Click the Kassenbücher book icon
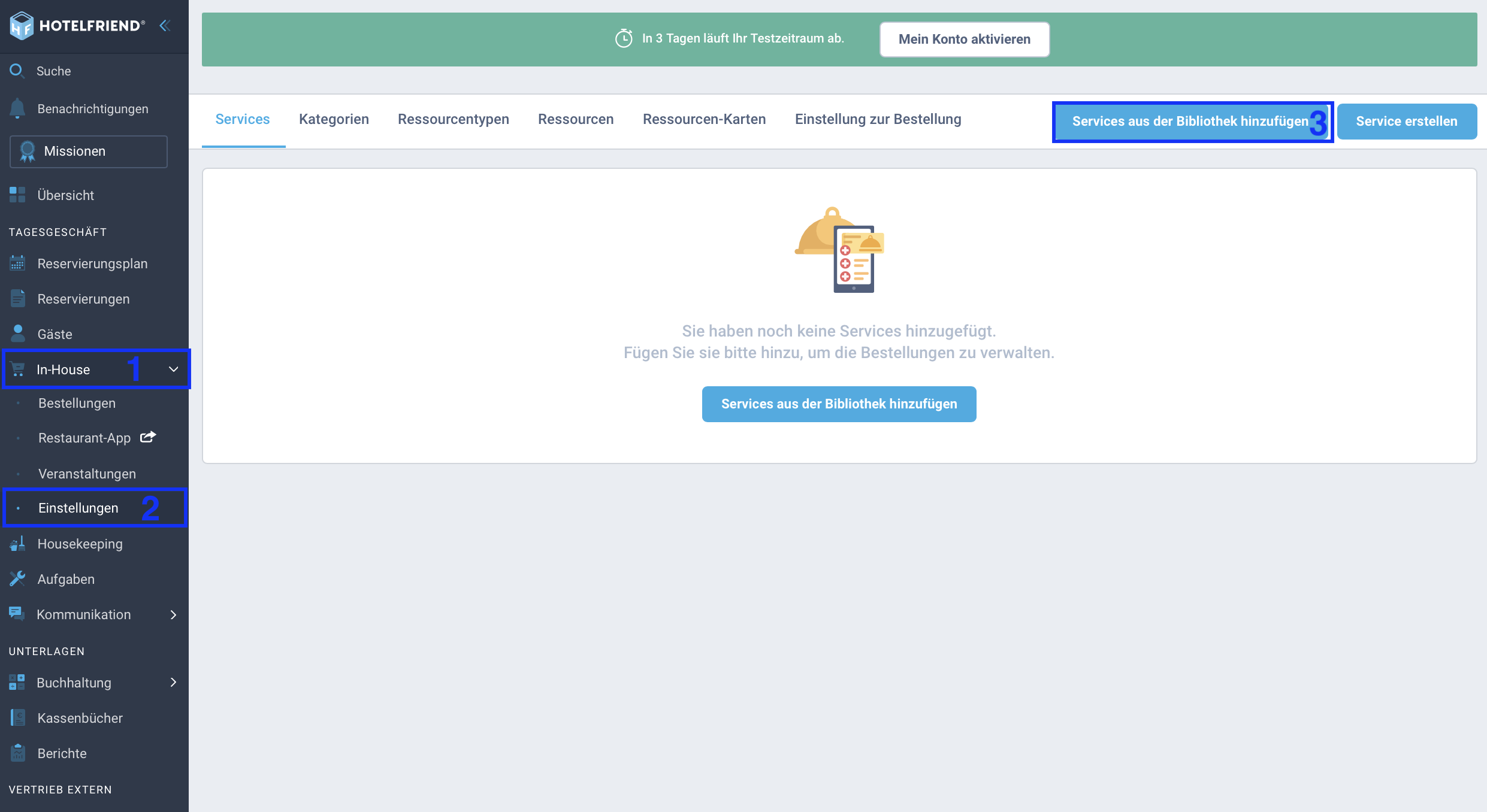1487x812 pixels. click(x=18, y=717)
